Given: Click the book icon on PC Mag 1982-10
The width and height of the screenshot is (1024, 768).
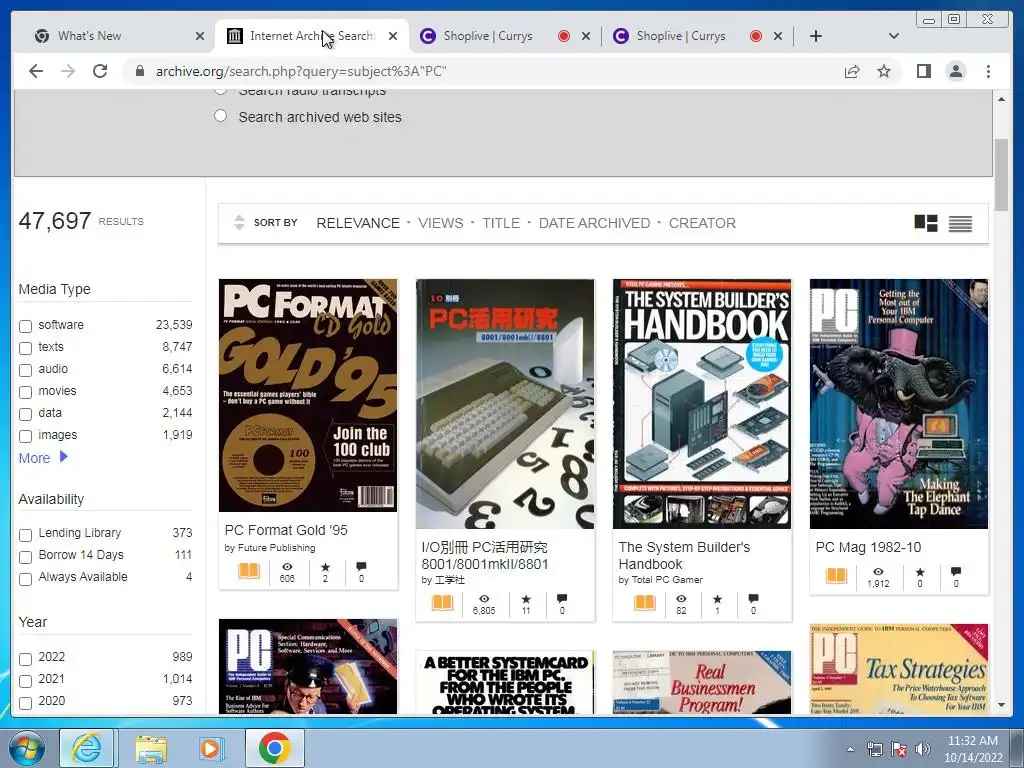Looking at the screenshot, I should (837, 575).
